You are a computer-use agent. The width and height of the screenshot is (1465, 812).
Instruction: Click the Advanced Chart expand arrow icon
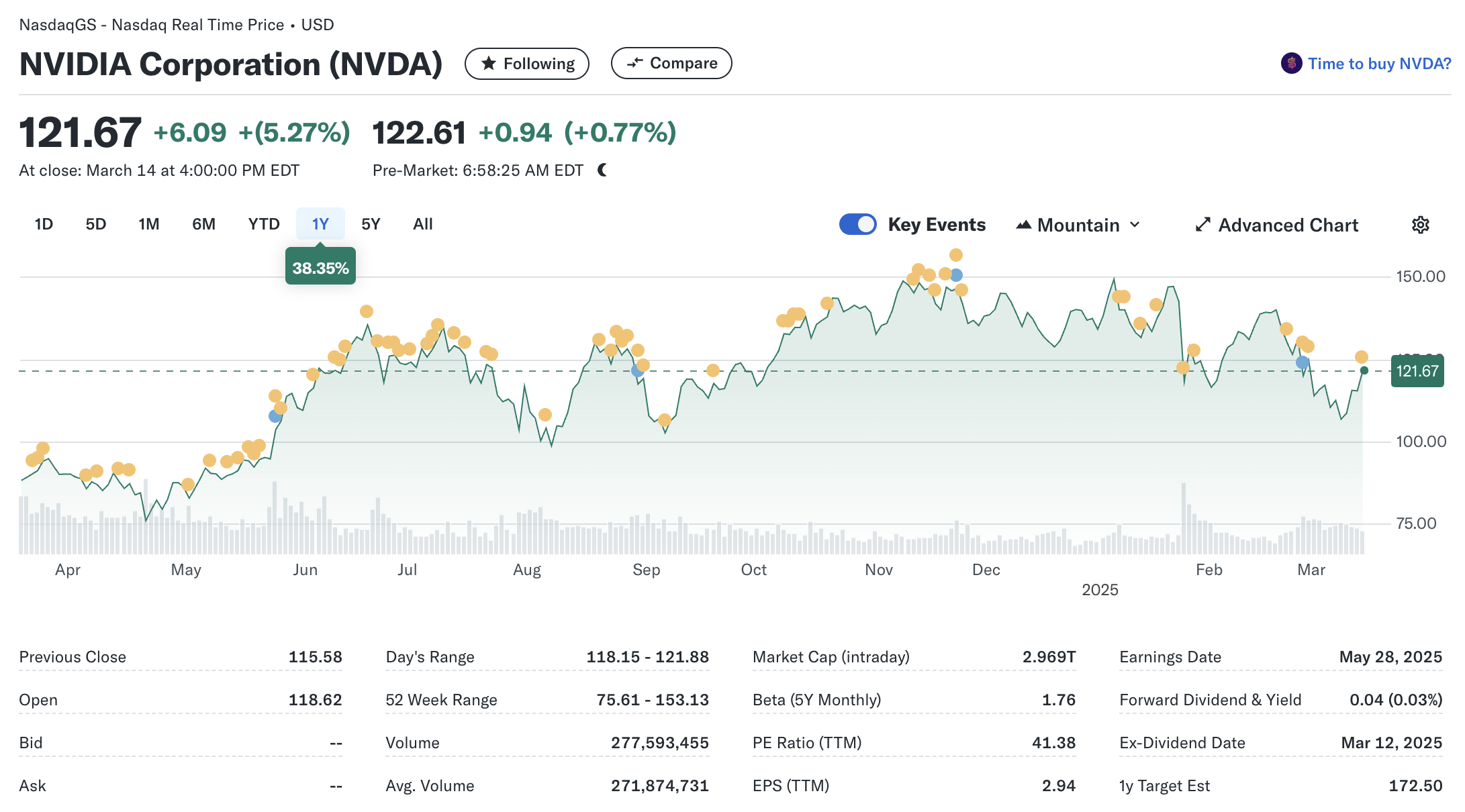coord(1202,225)
